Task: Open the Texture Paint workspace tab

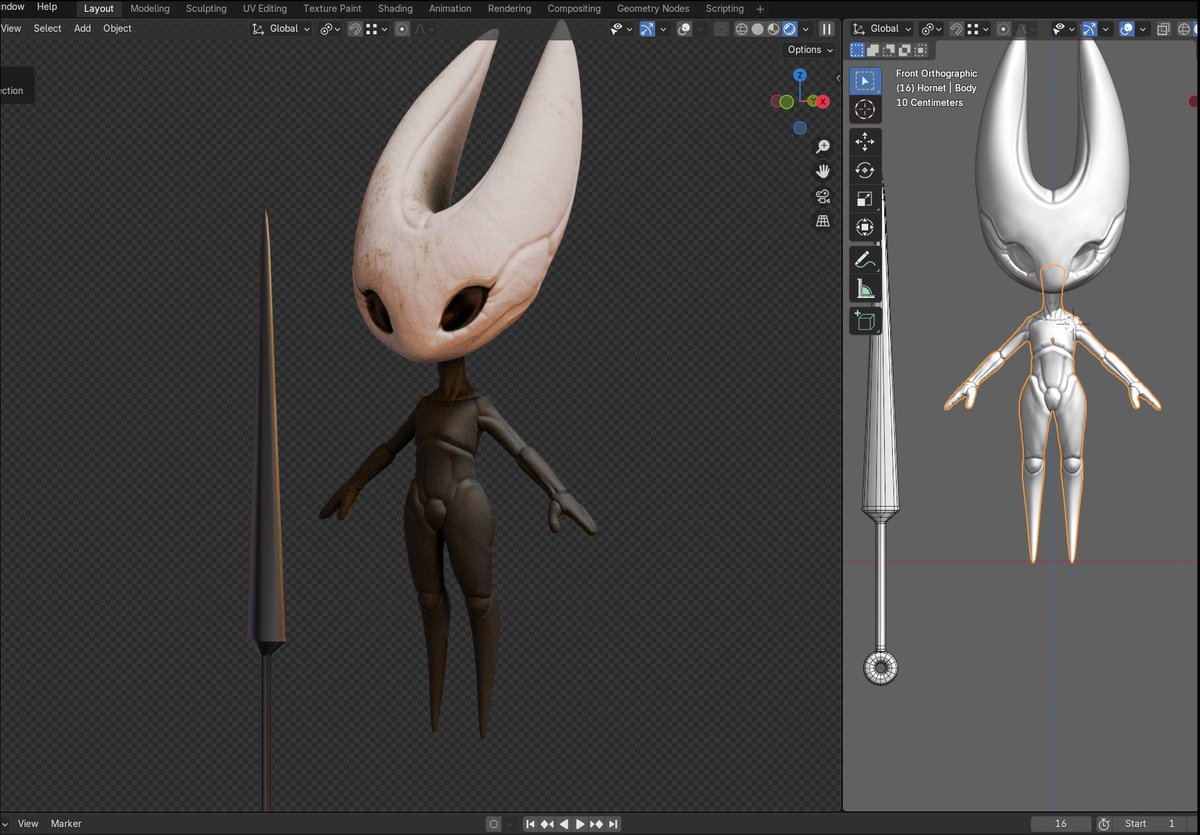Action: 332,9
